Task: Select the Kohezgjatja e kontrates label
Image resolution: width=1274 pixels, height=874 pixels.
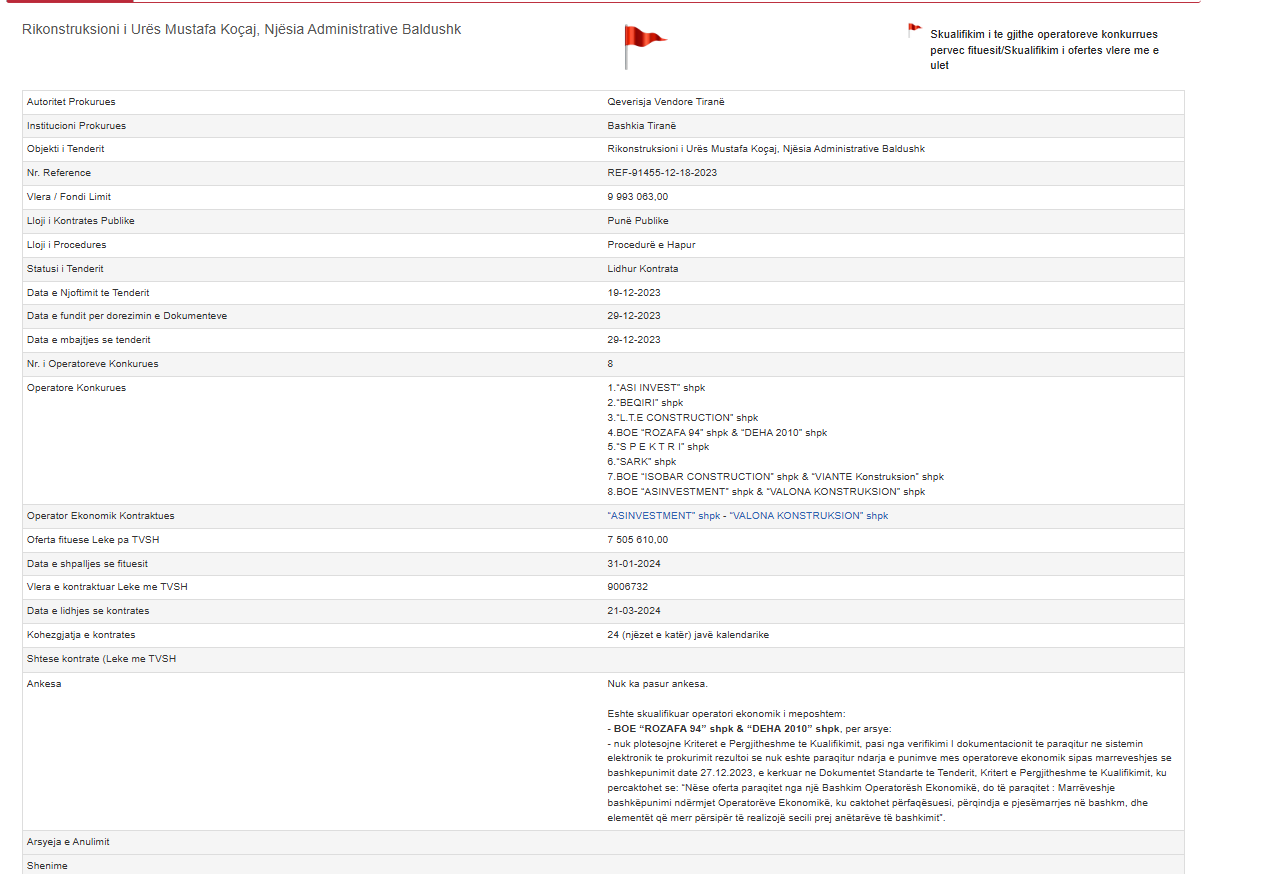Action: [81, 635]
